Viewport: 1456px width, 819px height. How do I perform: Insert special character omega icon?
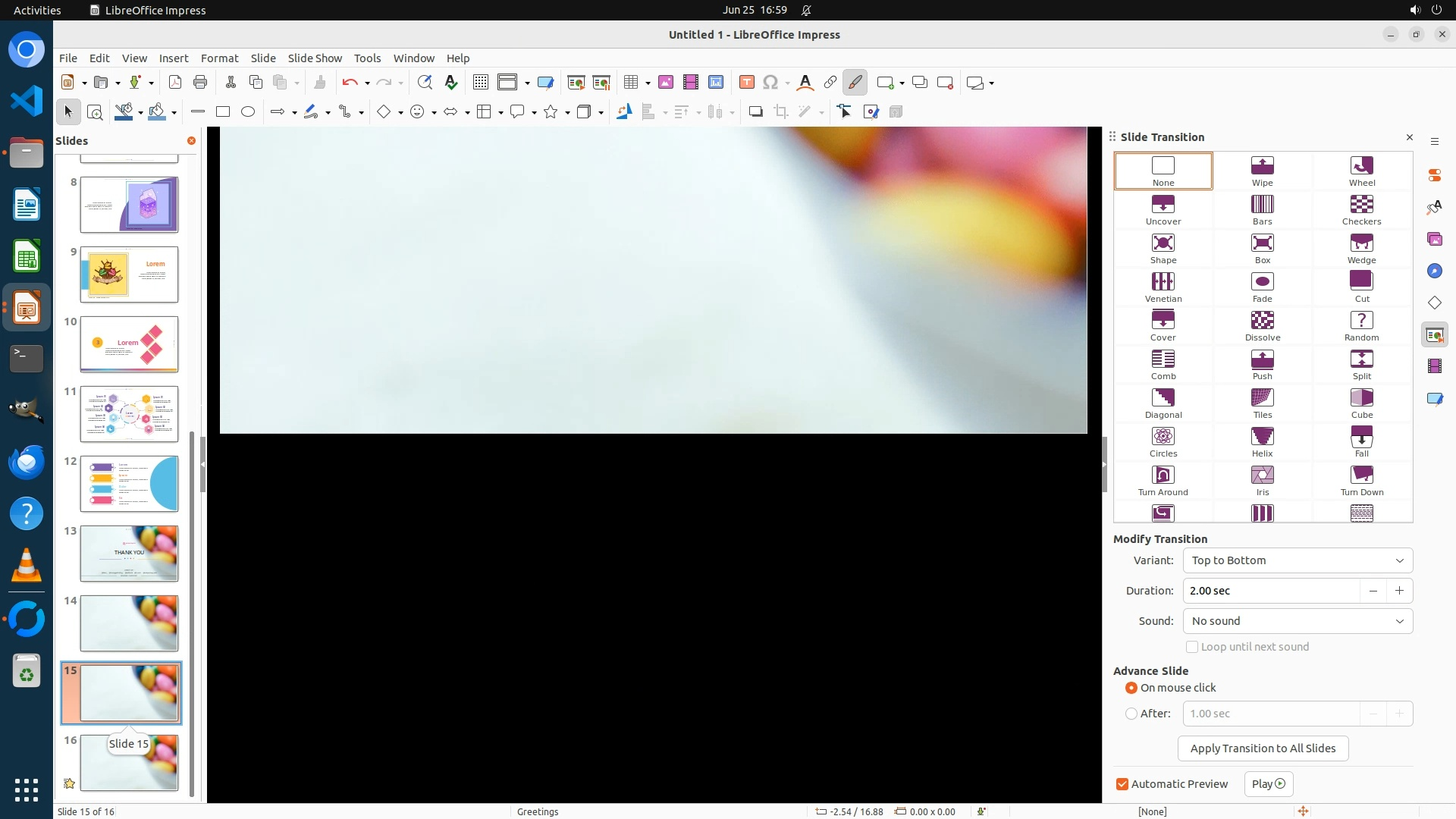click(x=770, y=83)
